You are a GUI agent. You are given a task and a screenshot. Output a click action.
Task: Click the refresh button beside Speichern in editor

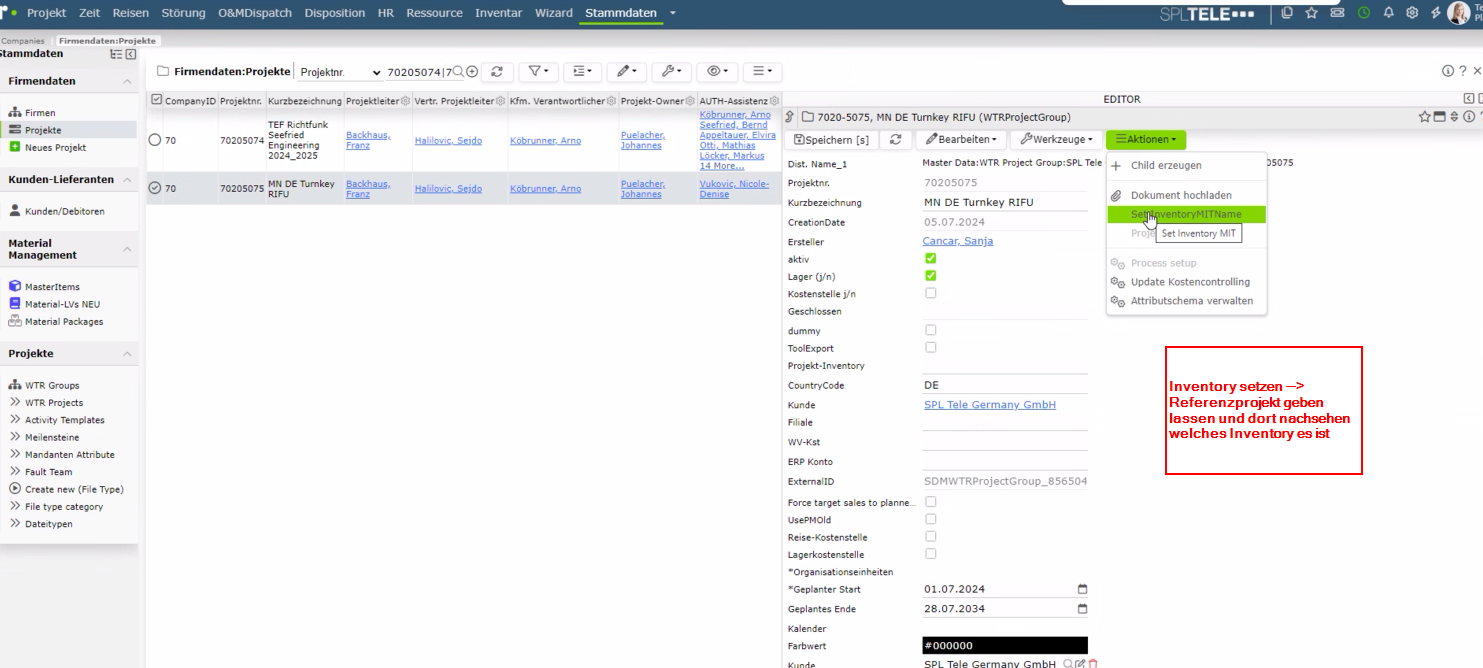click(896, 140)
